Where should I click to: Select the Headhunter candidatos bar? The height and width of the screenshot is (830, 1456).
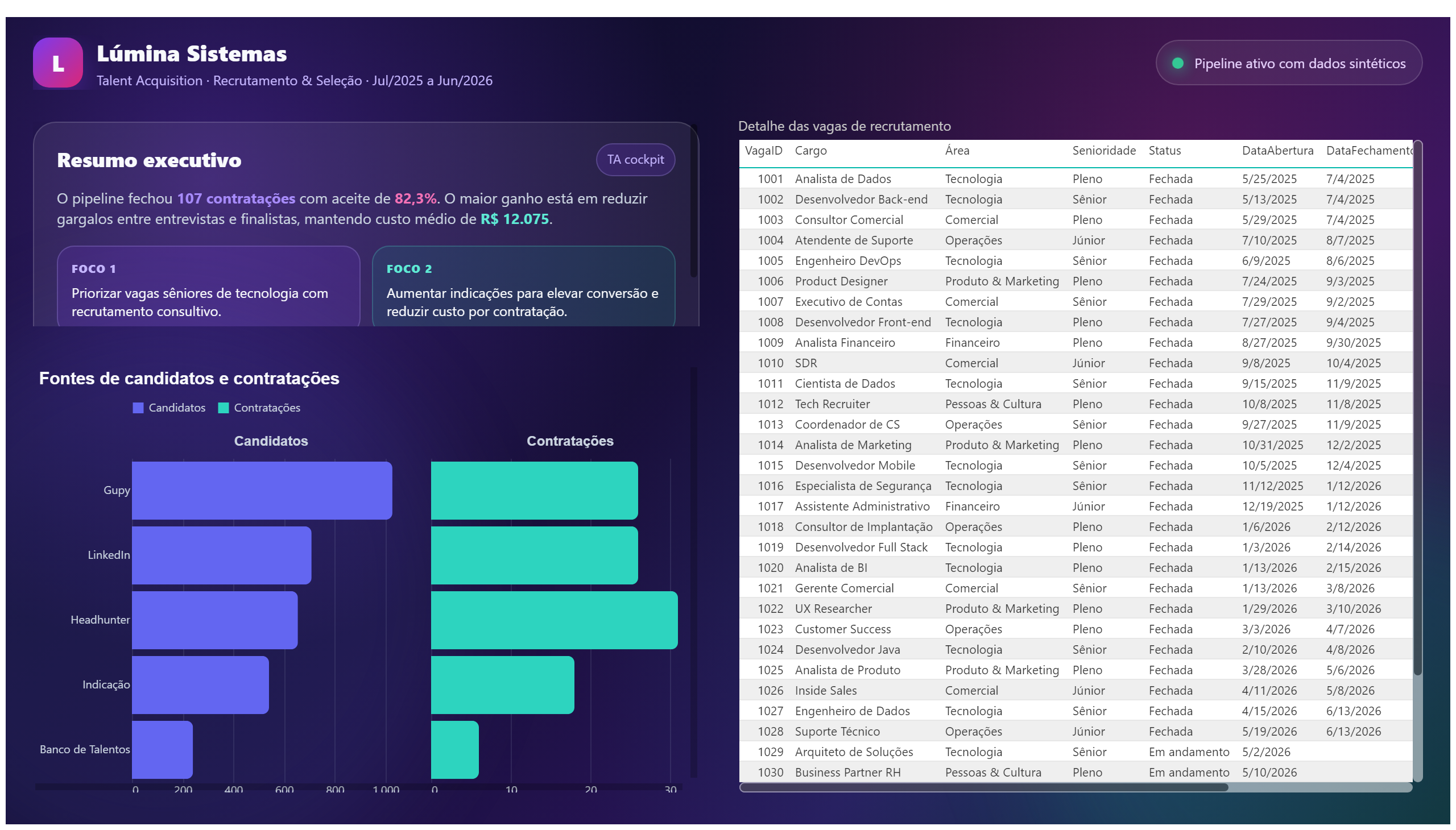[x=214, y=620]
